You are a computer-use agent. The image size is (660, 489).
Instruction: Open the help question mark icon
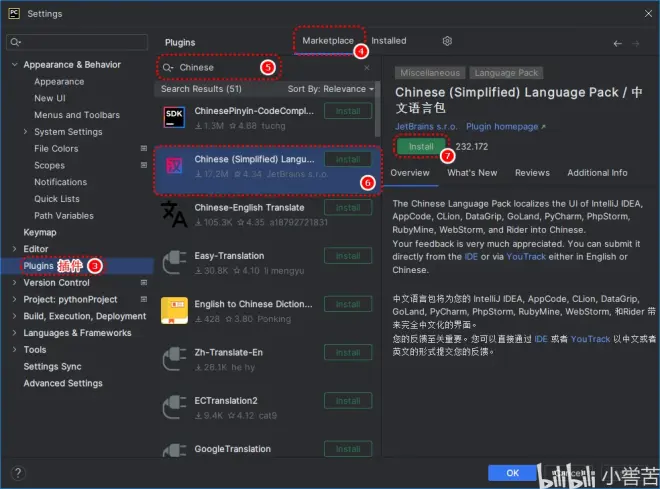tap(18, 473)
